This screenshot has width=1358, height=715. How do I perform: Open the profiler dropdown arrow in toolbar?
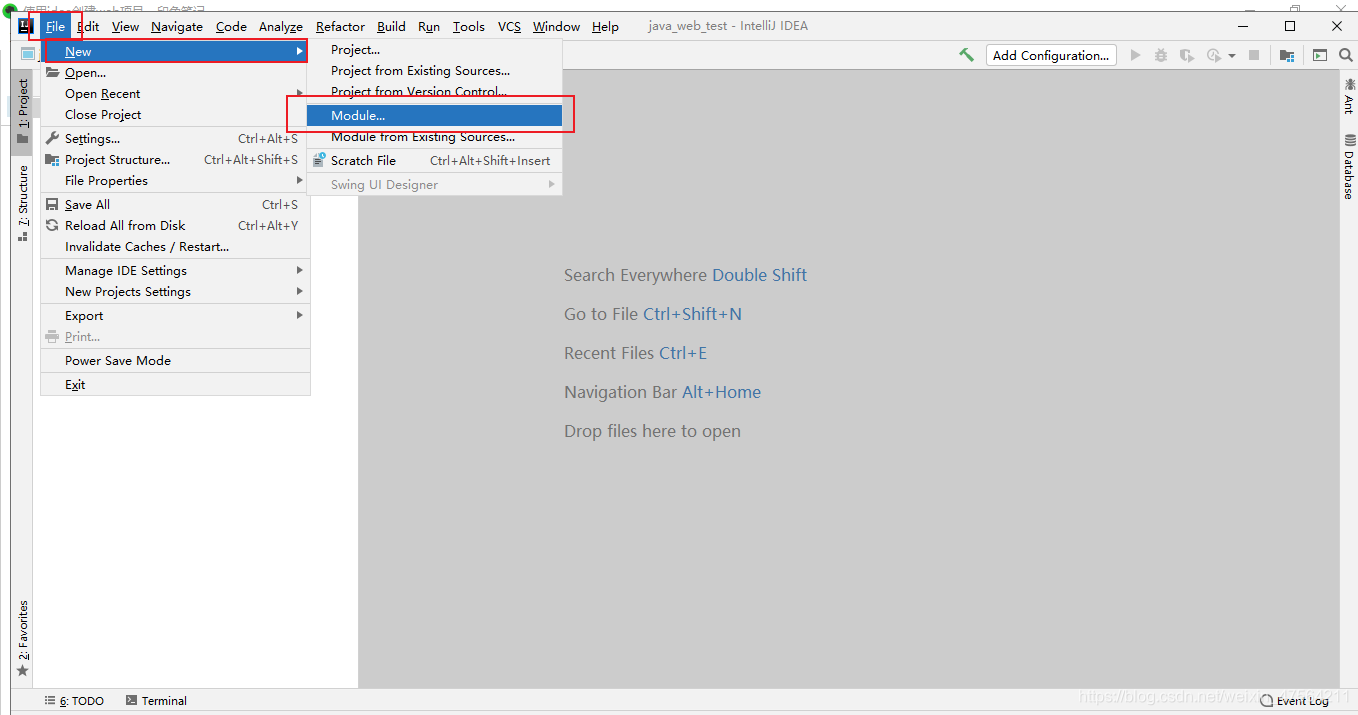pyautogui.click(x=1231, y=56)
